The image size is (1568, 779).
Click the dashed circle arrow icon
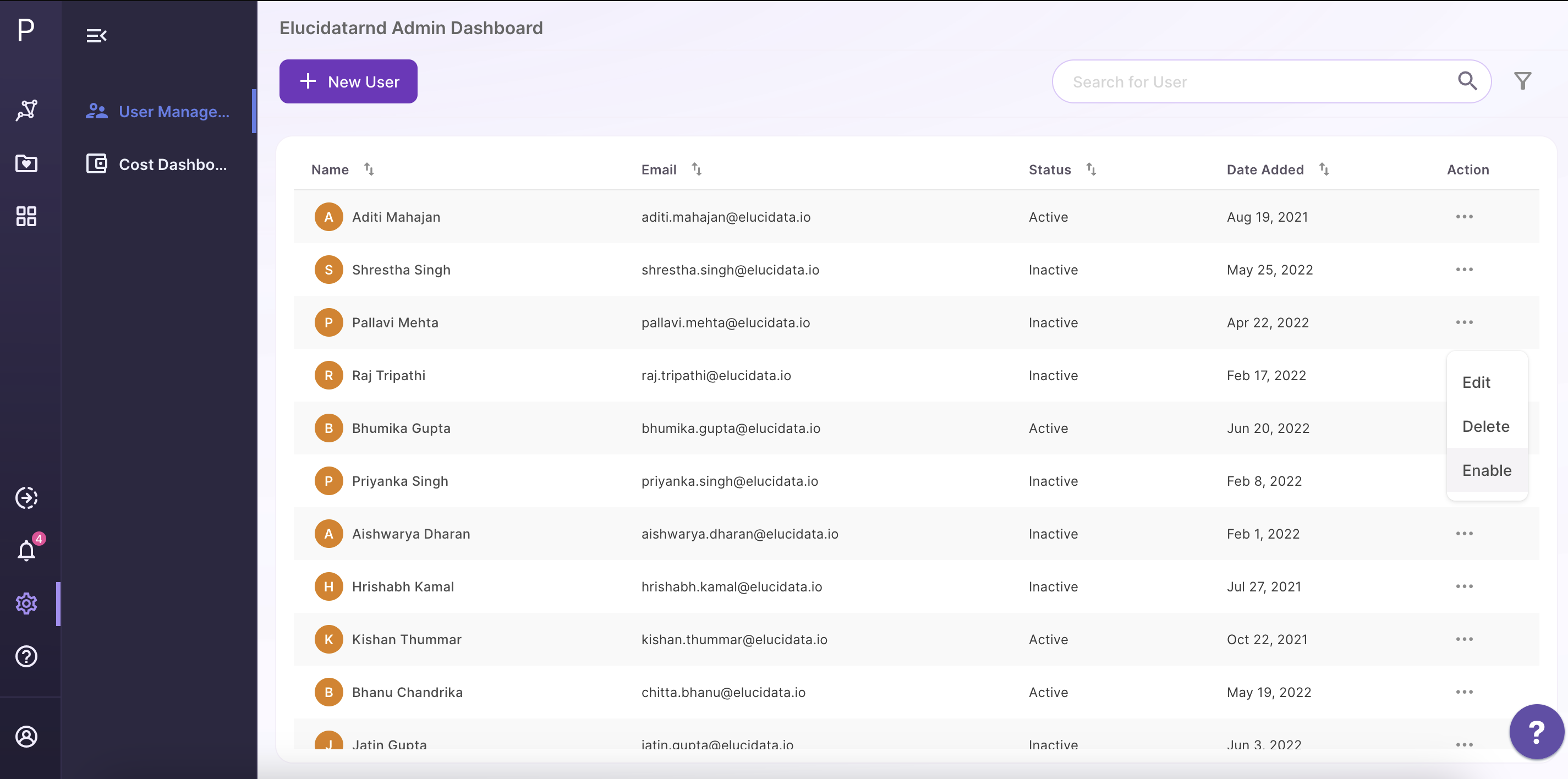coord(26,498)
